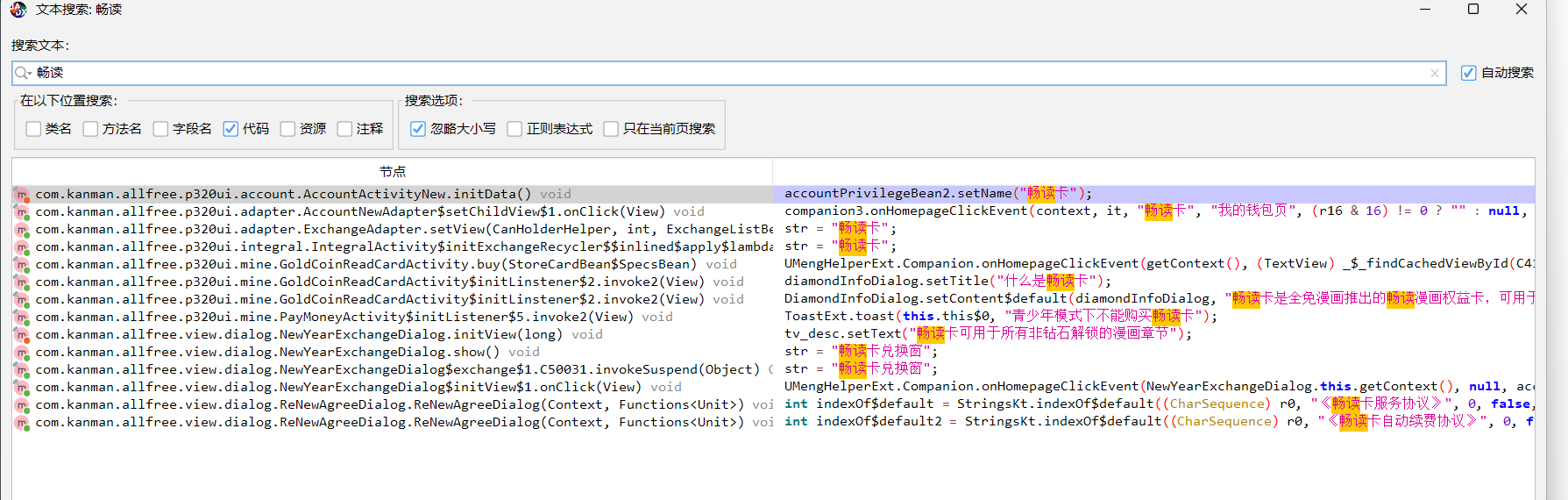The image size is (1568, 500).
Task: Minimize the 文本搜索 window
Action: (1425, 10)
